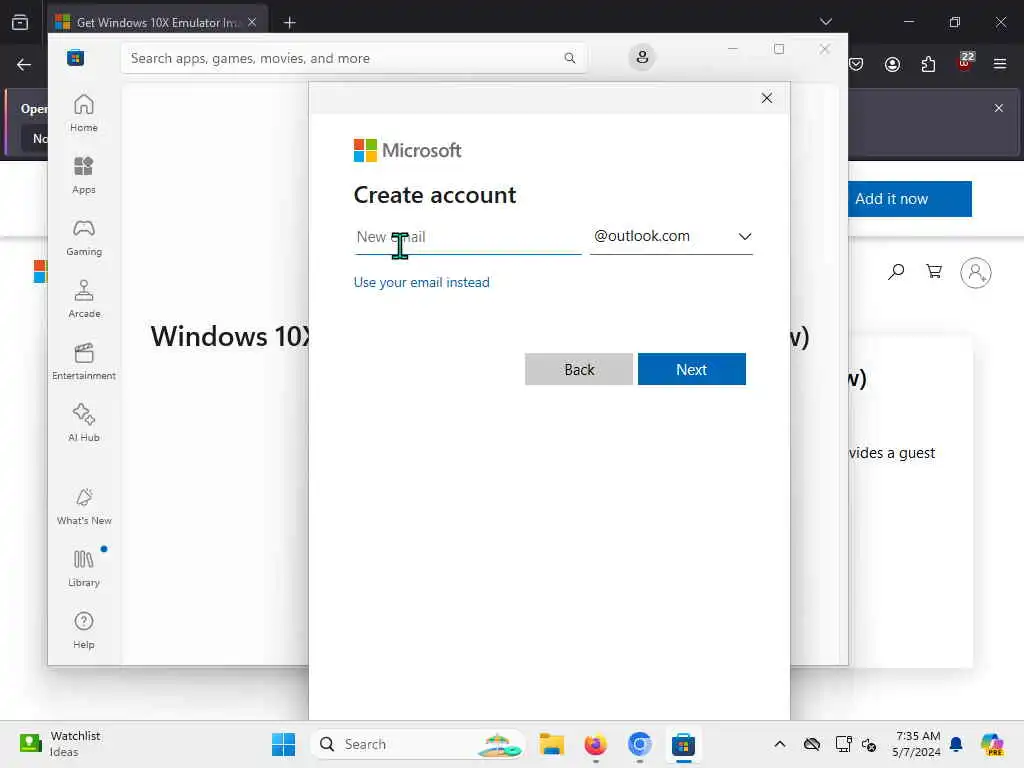The width and height of the screenshot is (1024, 768).
Task: Open Copilot preview icon in taskbar
Action: coord(992,744)
